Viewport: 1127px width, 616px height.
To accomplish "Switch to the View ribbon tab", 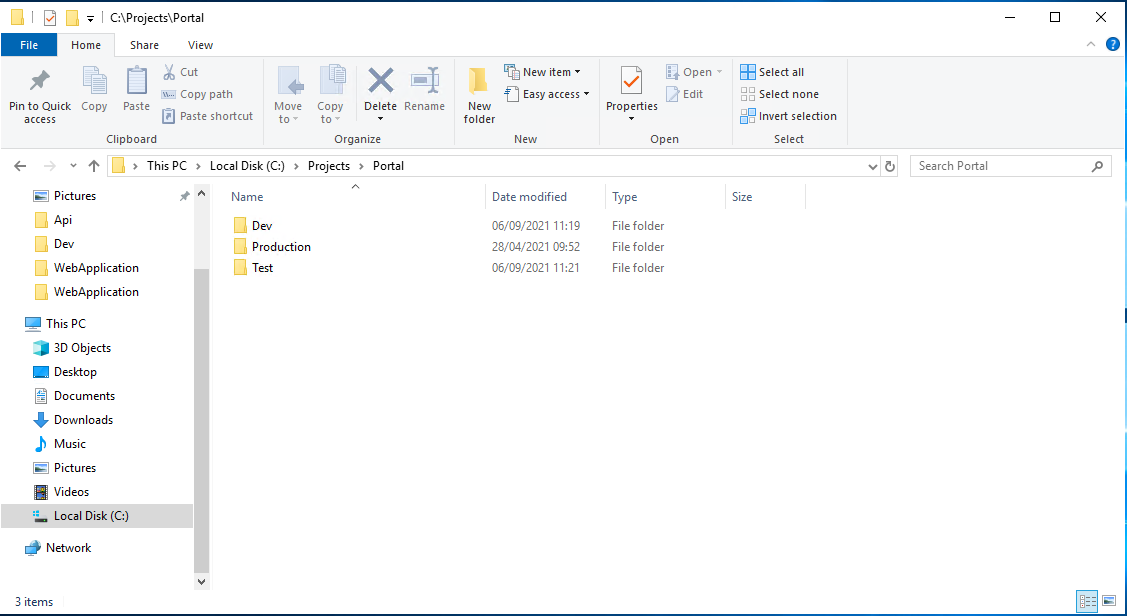I will tap(200, 45).
